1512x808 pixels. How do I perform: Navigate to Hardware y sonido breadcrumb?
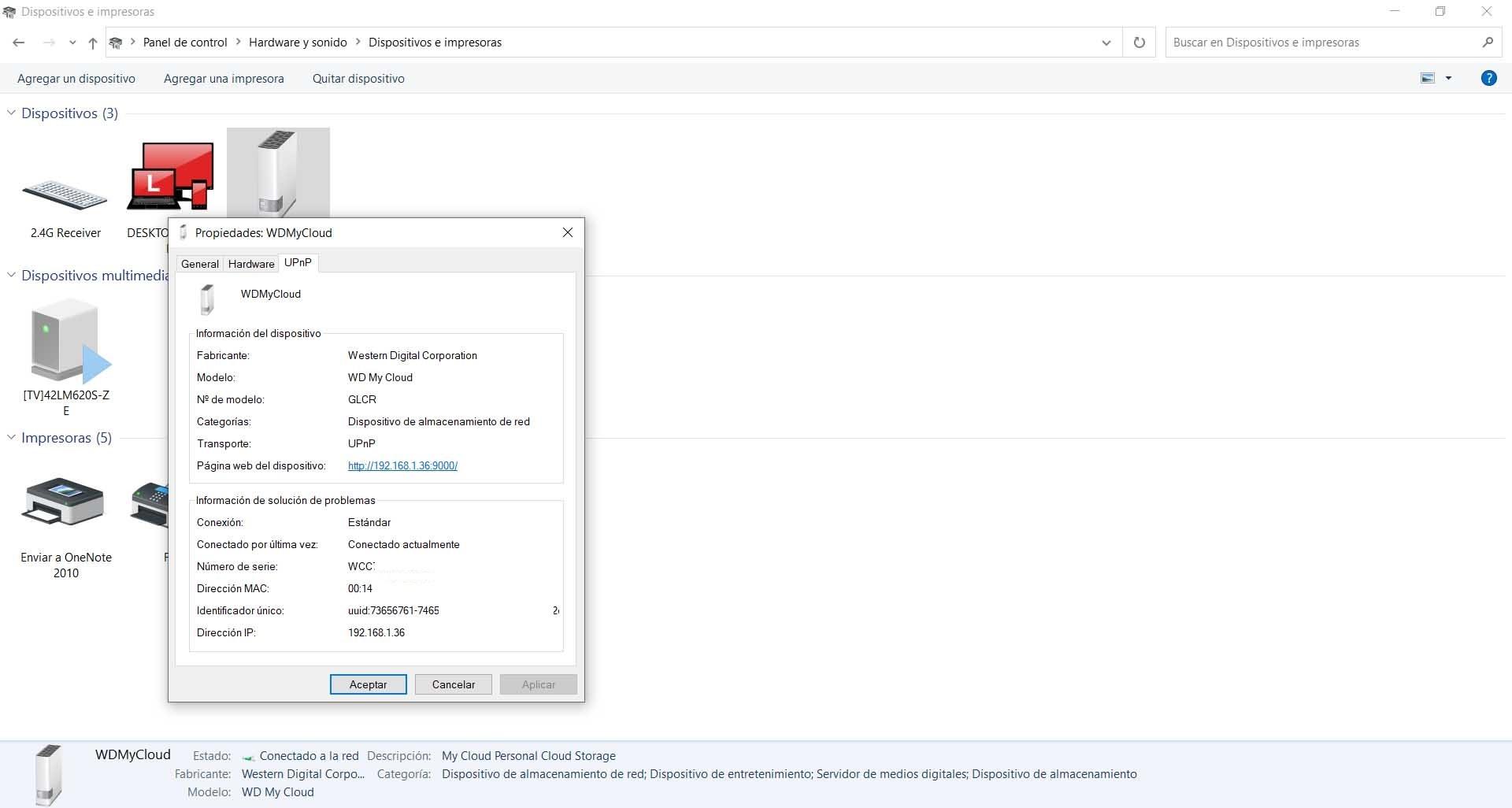point(298,43)
